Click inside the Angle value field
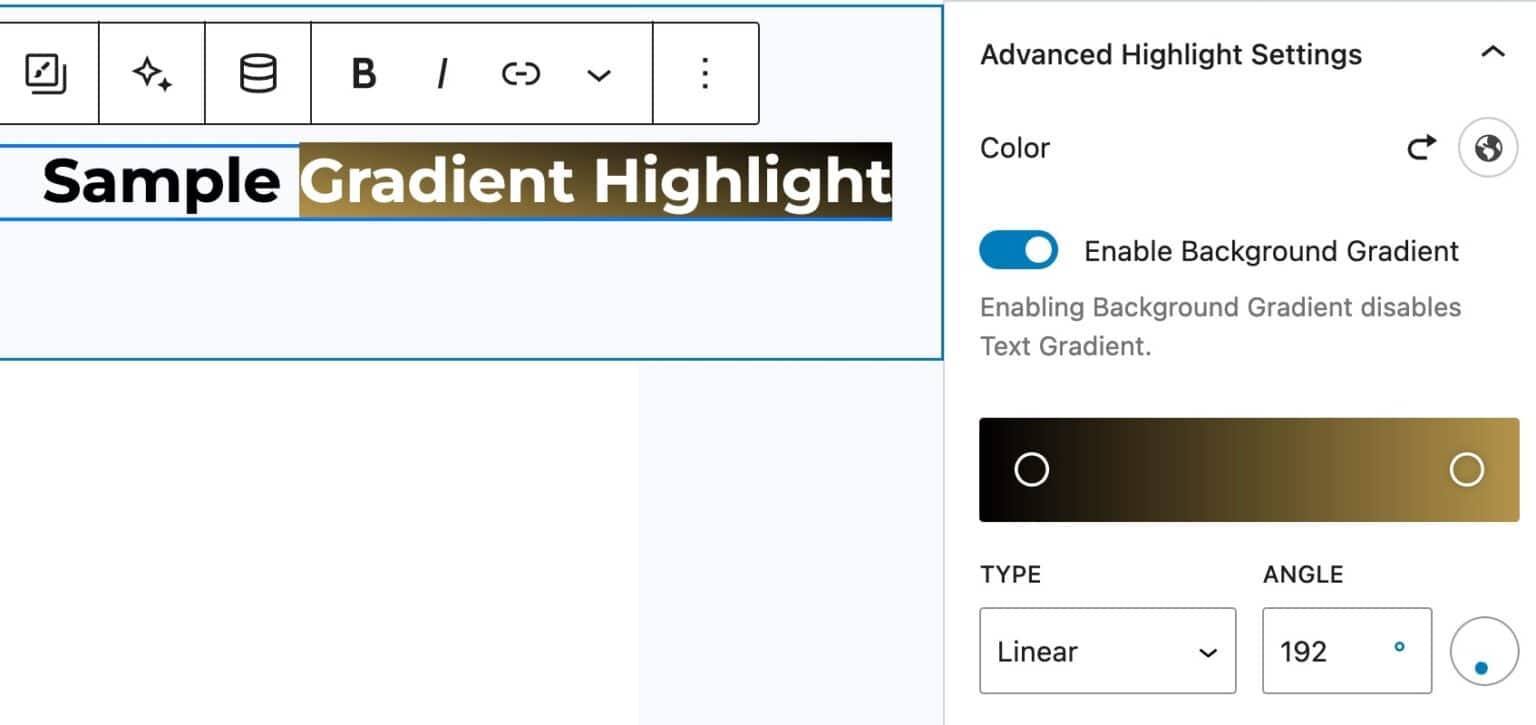The height and width of the screenshot is (725, 1536). coord(1330,651)
